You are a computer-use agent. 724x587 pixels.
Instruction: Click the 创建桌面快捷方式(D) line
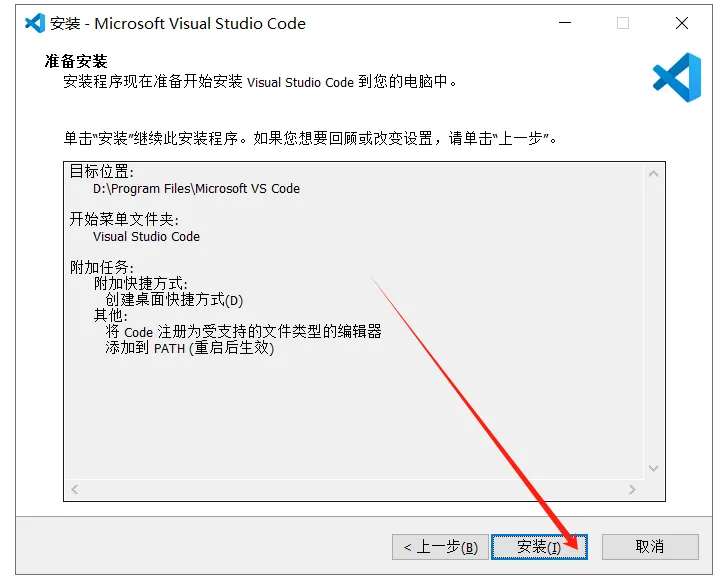[x=174, y=300]
